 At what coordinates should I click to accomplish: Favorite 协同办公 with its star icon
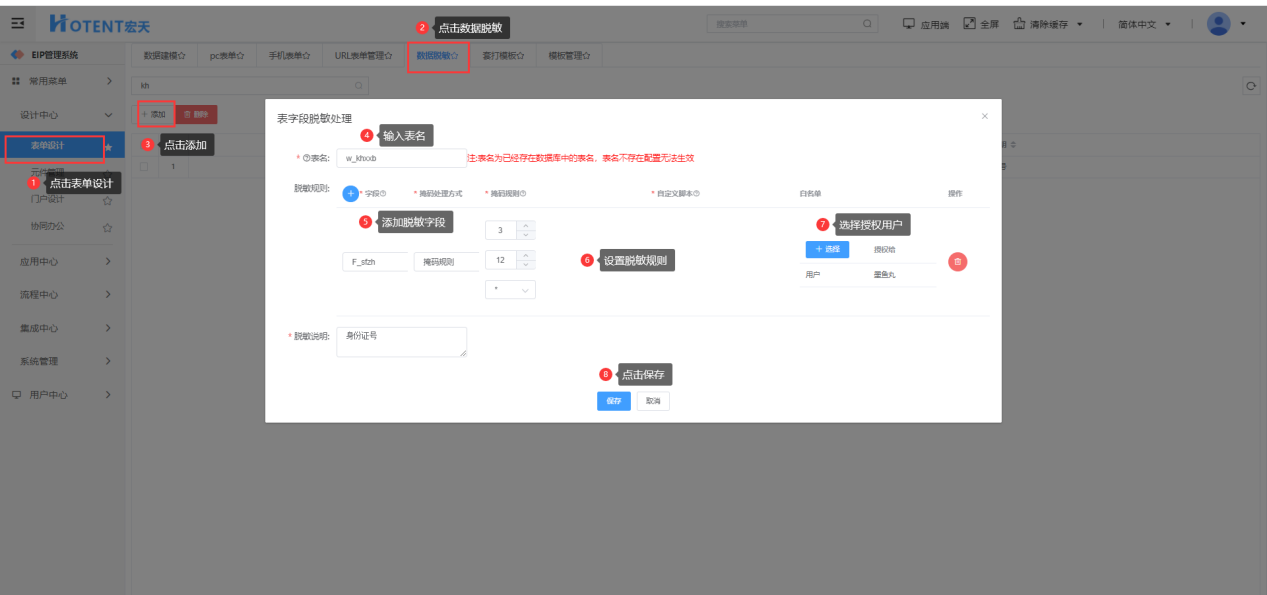[107, 227]
